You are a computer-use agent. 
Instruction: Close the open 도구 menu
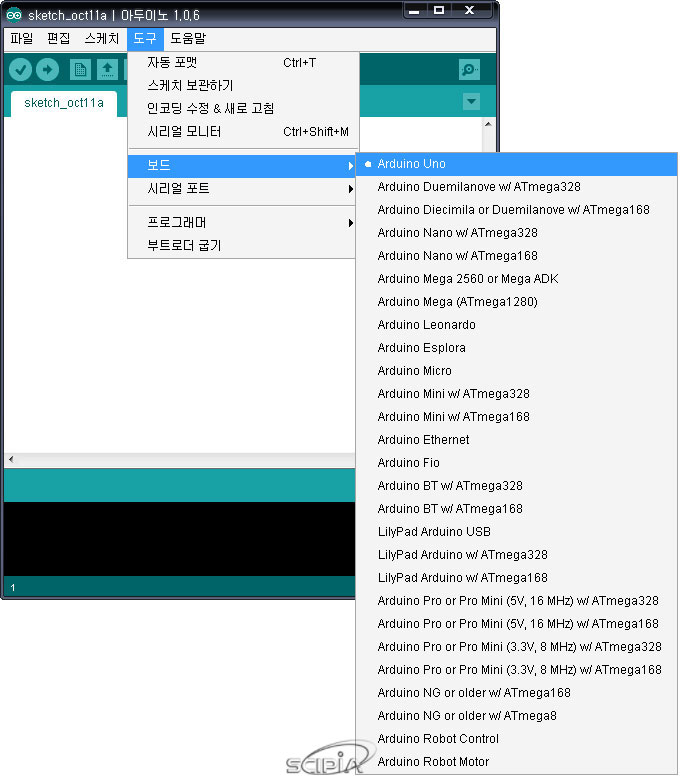(x=145, y=39)
